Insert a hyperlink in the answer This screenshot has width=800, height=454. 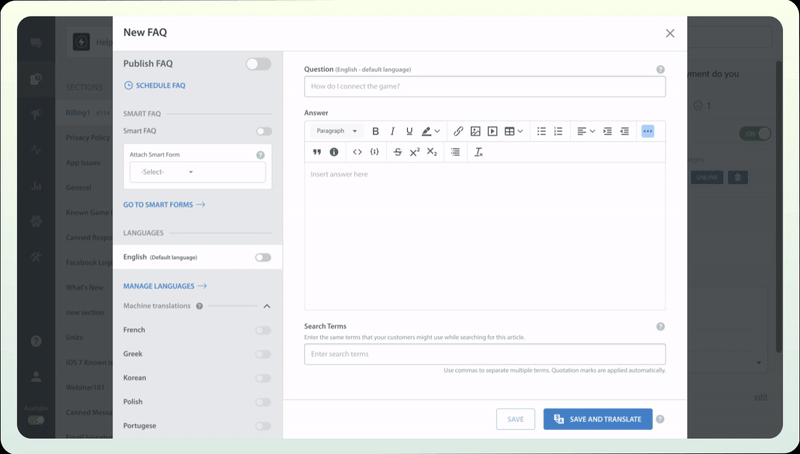(x=458, y=131)
